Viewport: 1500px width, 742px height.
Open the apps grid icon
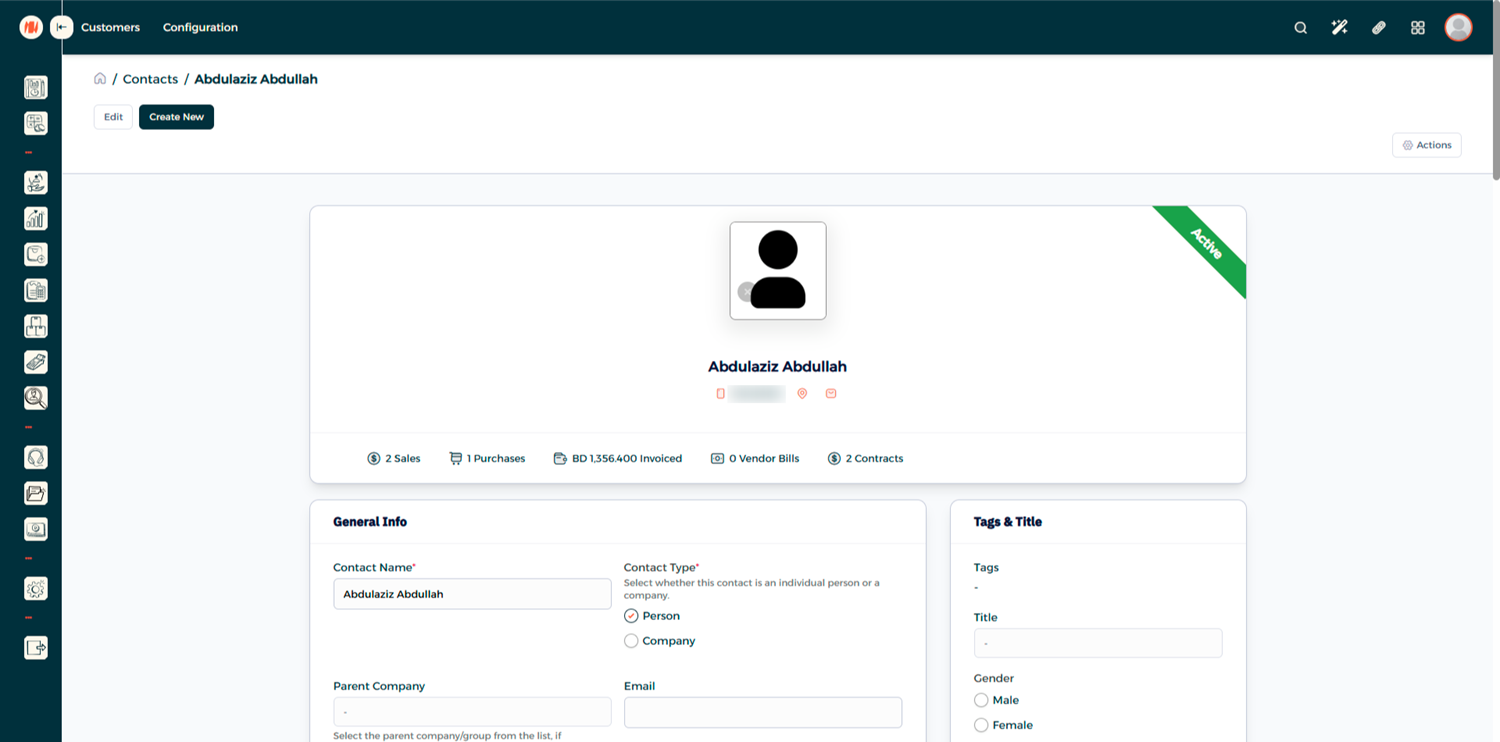pyautogui.click(x=1417, y=28)
